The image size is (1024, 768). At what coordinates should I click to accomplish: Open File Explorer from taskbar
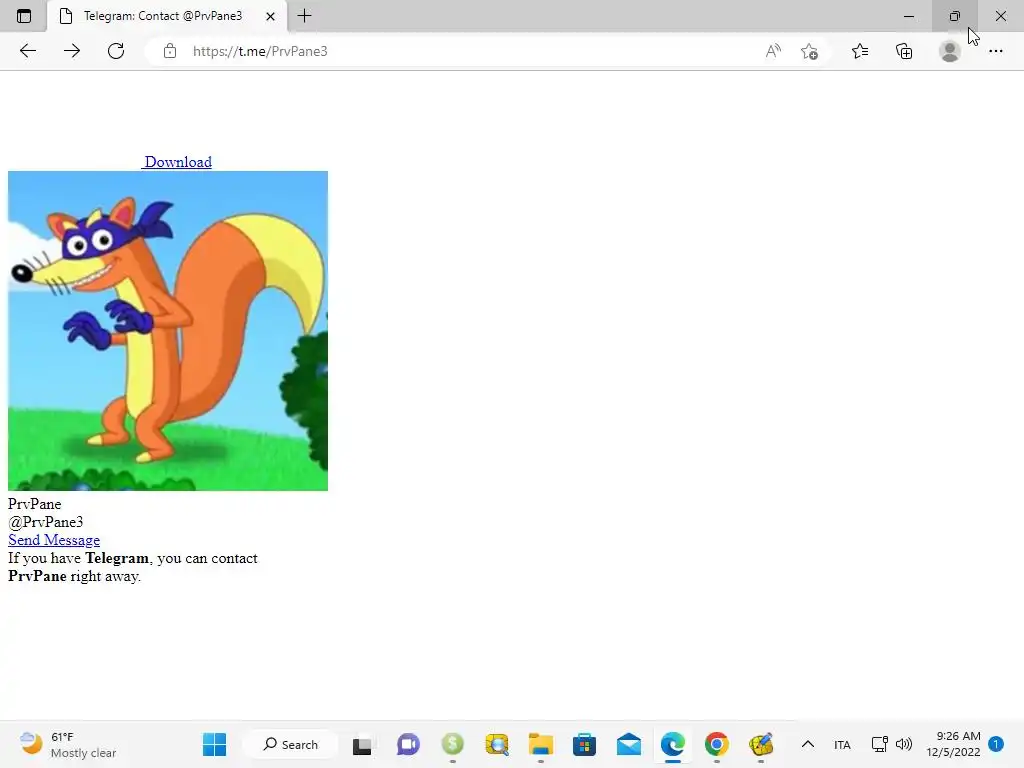point(541,744)
